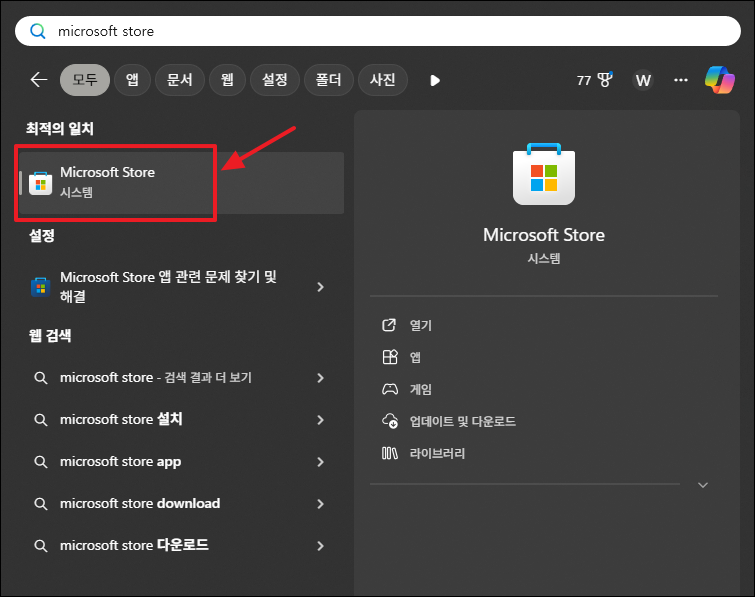Screen dimensions: 755x597
Task: Click the large Microsoft Store icon in preview
Action: tap(544, 174)
